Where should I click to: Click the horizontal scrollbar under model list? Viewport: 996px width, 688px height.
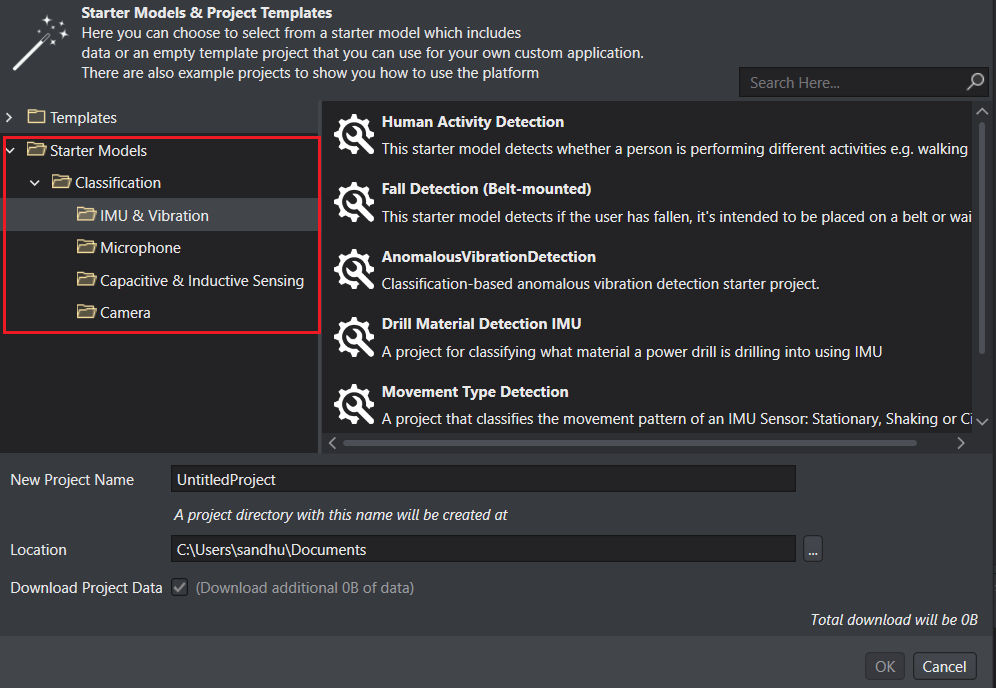point(629,443)
